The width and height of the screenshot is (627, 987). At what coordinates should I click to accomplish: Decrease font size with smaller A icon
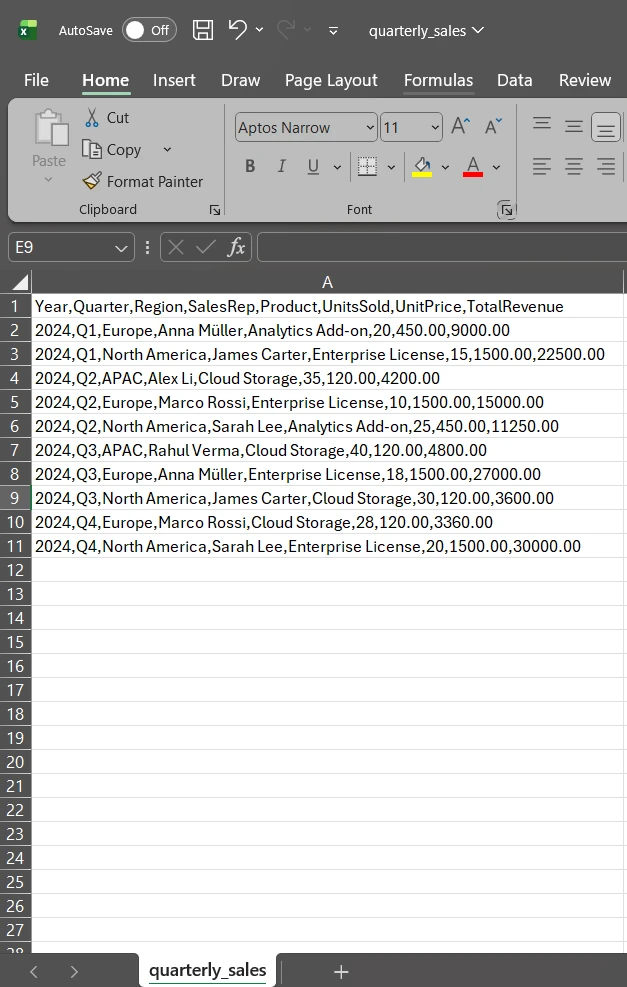tap(493, 127)
